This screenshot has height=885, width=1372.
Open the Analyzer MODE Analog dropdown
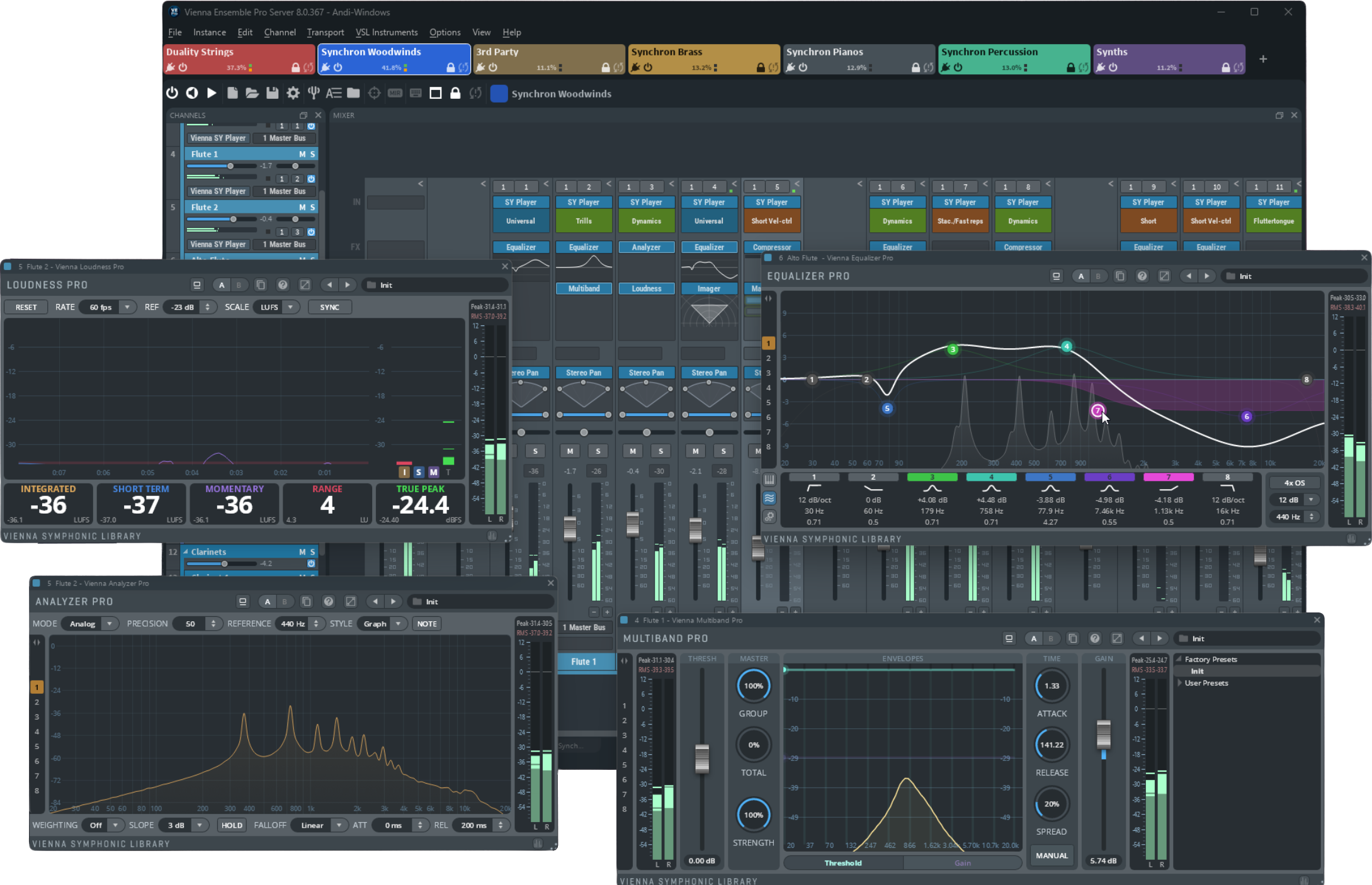[110, 624]
